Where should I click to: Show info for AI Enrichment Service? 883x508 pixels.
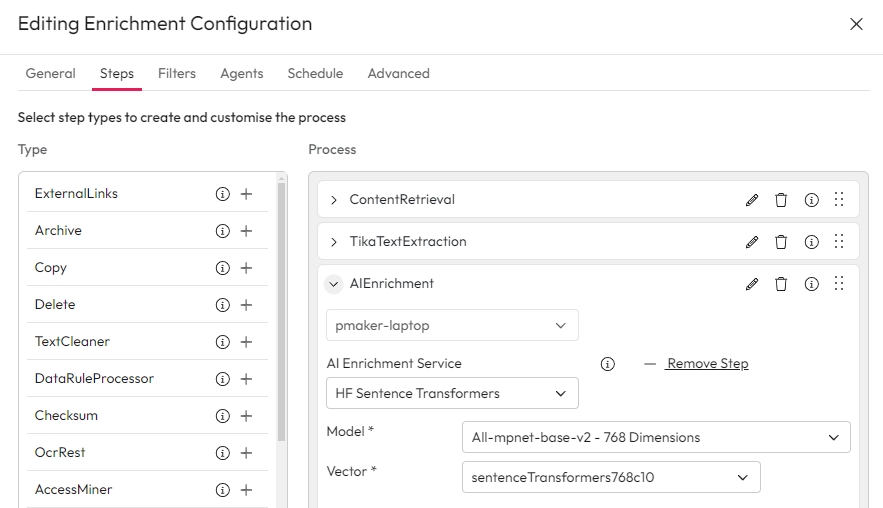(607, 364)
